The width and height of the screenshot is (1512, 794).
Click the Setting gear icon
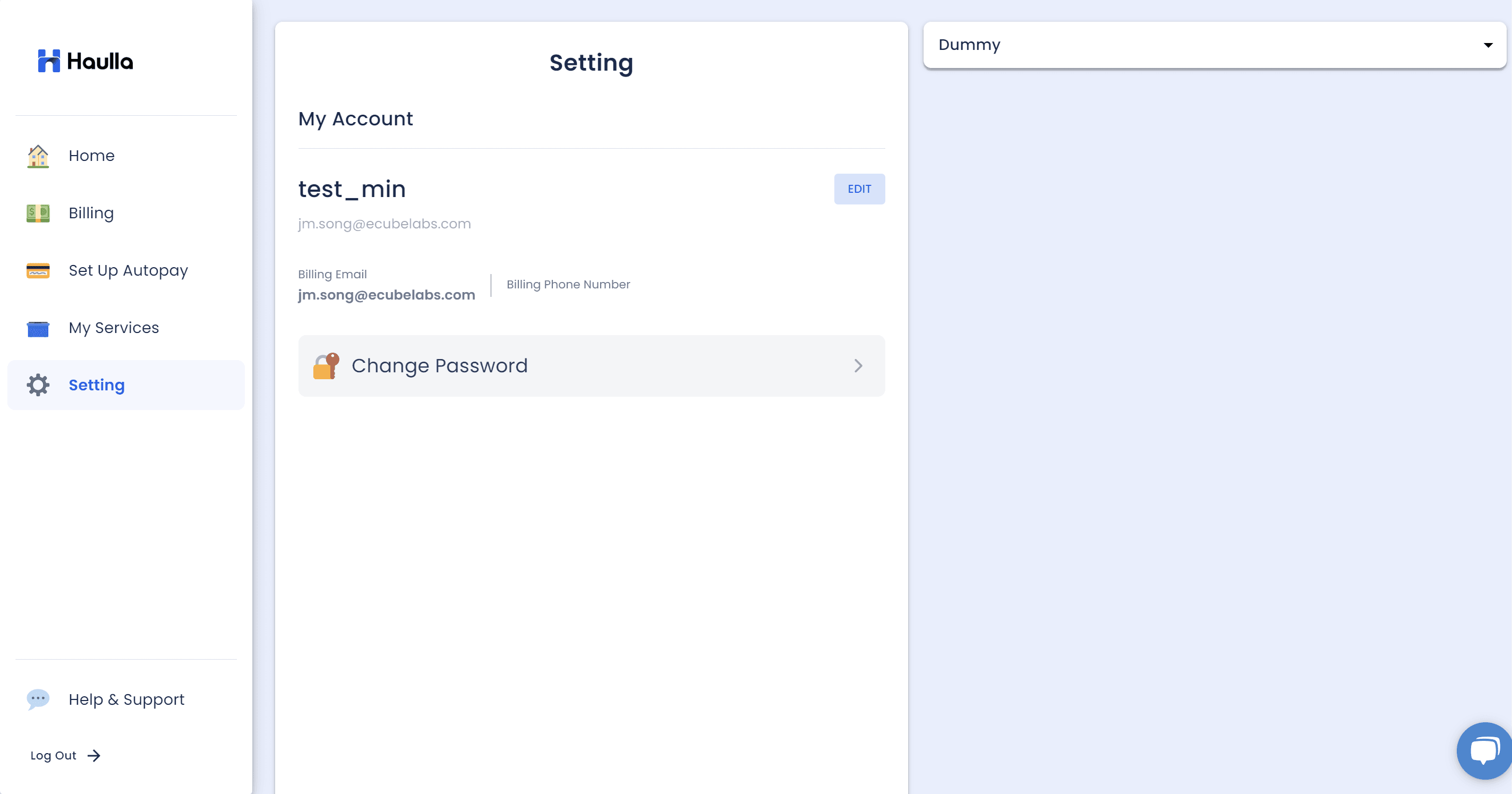click(x=38, y=385)
